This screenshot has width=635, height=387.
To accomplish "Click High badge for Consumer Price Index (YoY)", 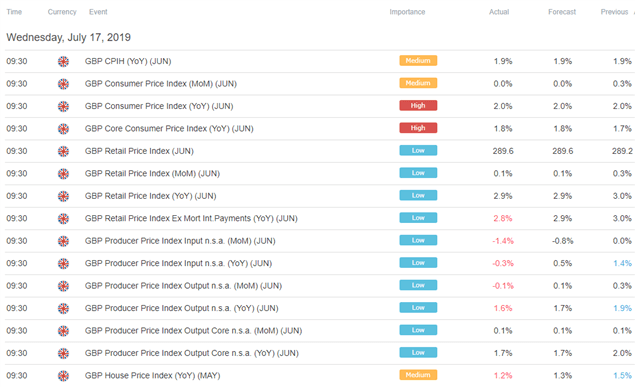I will tap(418, 105).
